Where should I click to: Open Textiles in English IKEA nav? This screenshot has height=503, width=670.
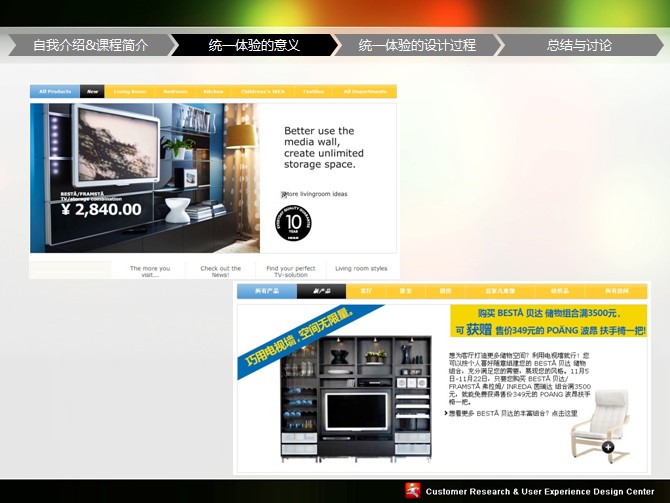point(313,91)
